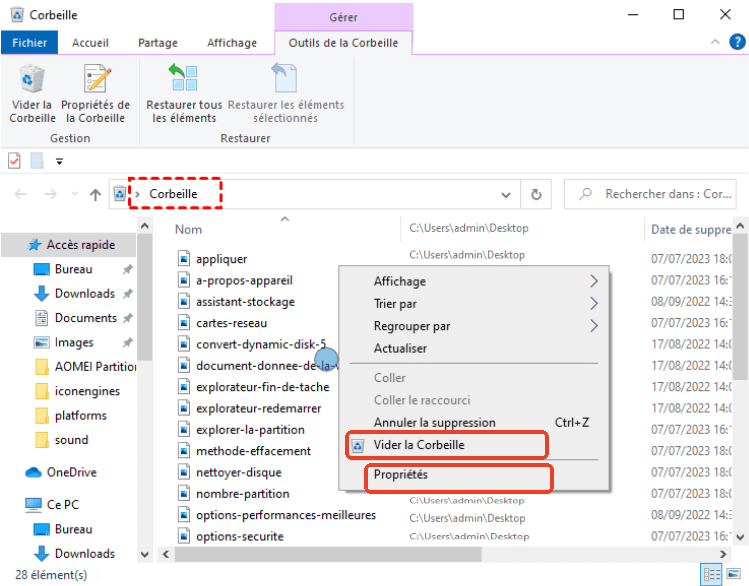The height and width of the screenshot is (586, 749).
Task: Open the ribbon help question mark icon
Action: pyautogui.click(x=736, y=43)
